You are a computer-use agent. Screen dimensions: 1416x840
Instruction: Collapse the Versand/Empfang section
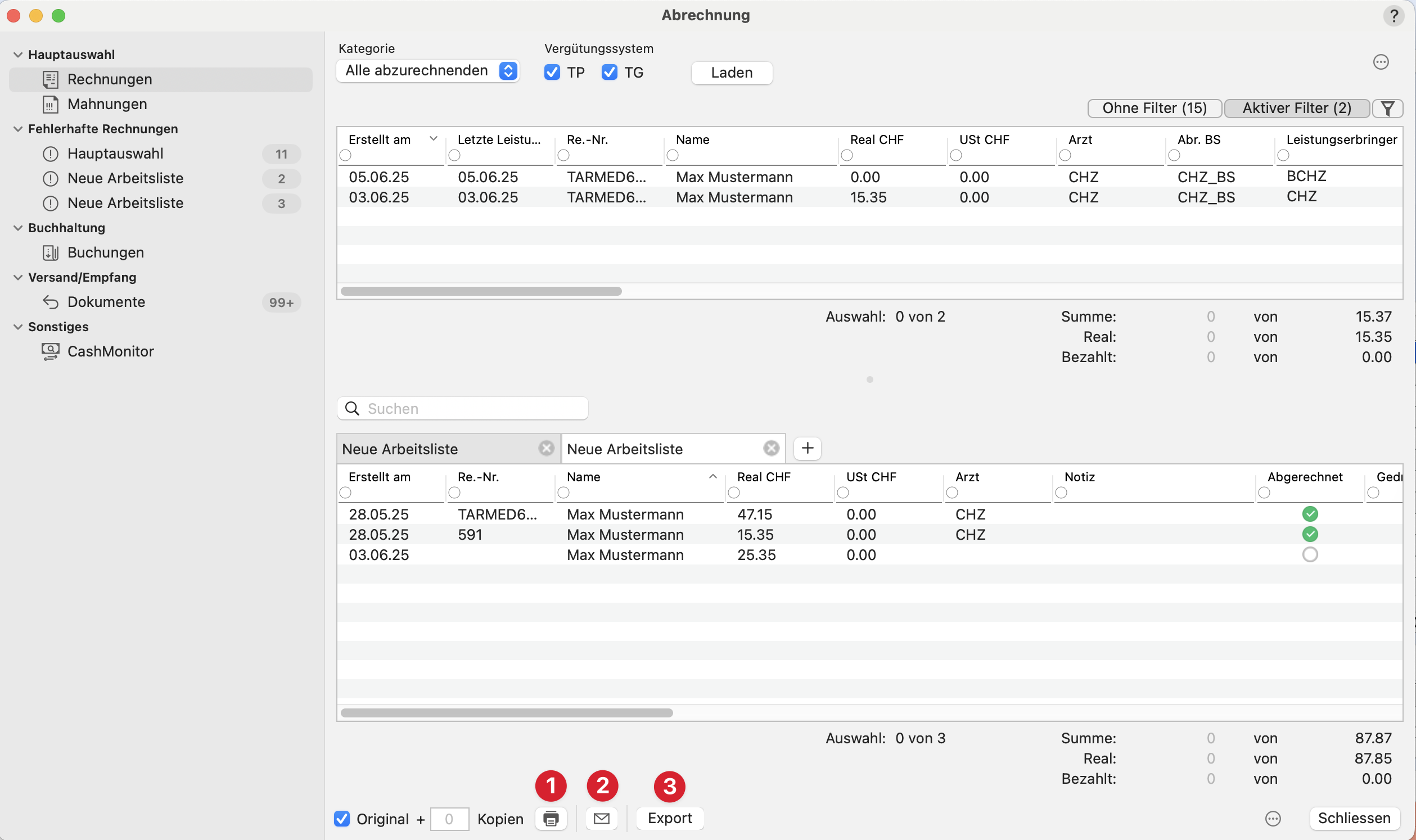click(18, 277)
